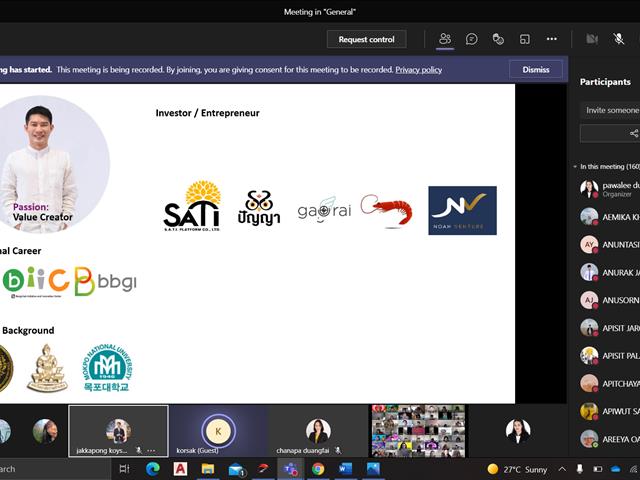Click the Request control button

click(366, 40)
